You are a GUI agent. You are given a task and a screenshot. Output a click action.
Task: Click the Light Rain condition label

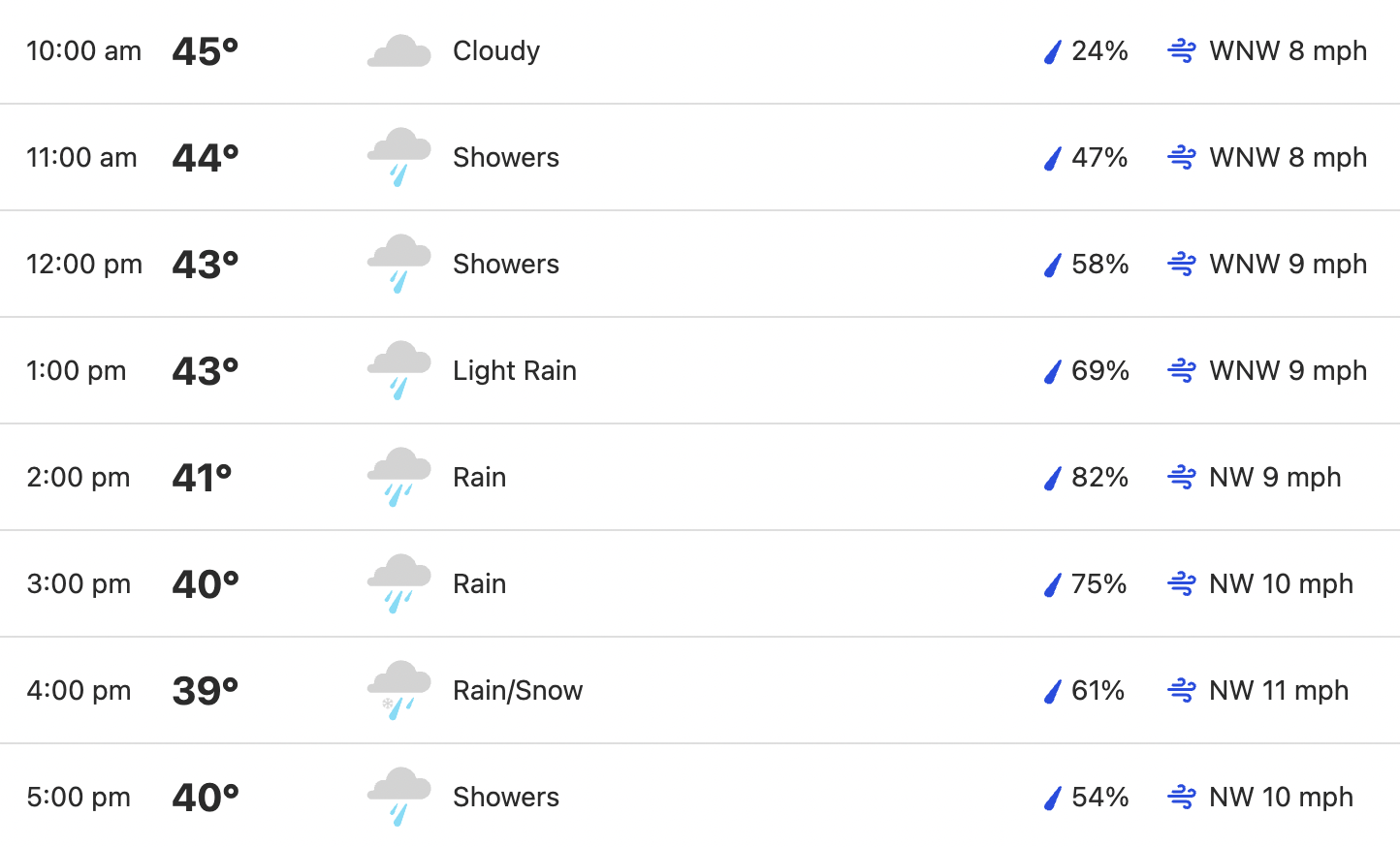(515, 370)
